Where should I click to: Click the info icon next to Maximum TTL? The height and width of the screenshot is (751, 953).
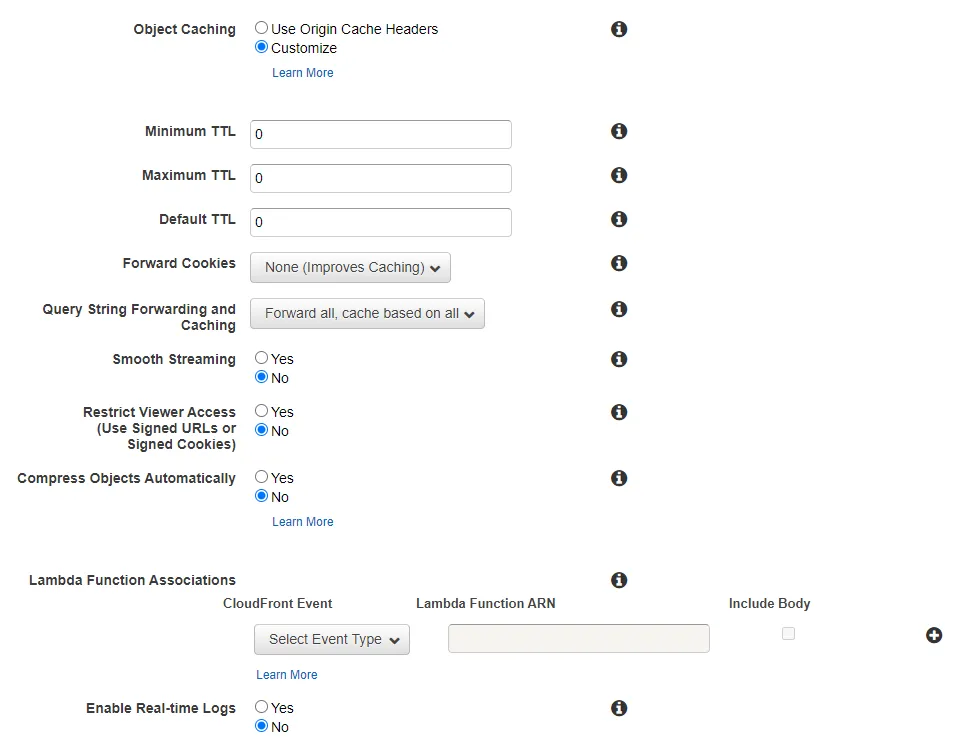[619, 176]
